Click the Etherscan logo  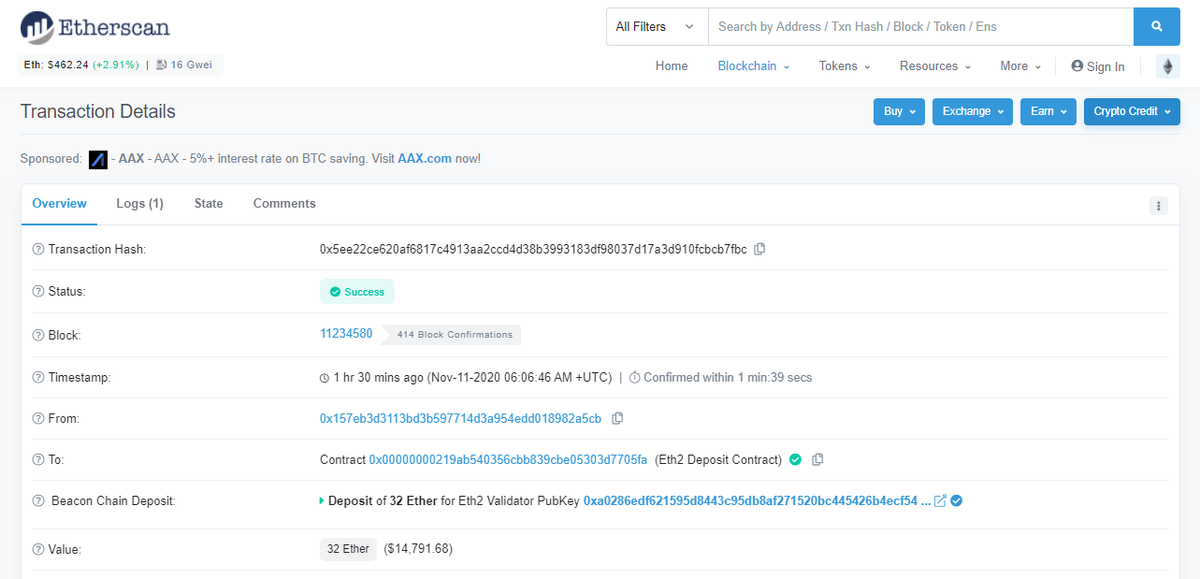[95, 27]
